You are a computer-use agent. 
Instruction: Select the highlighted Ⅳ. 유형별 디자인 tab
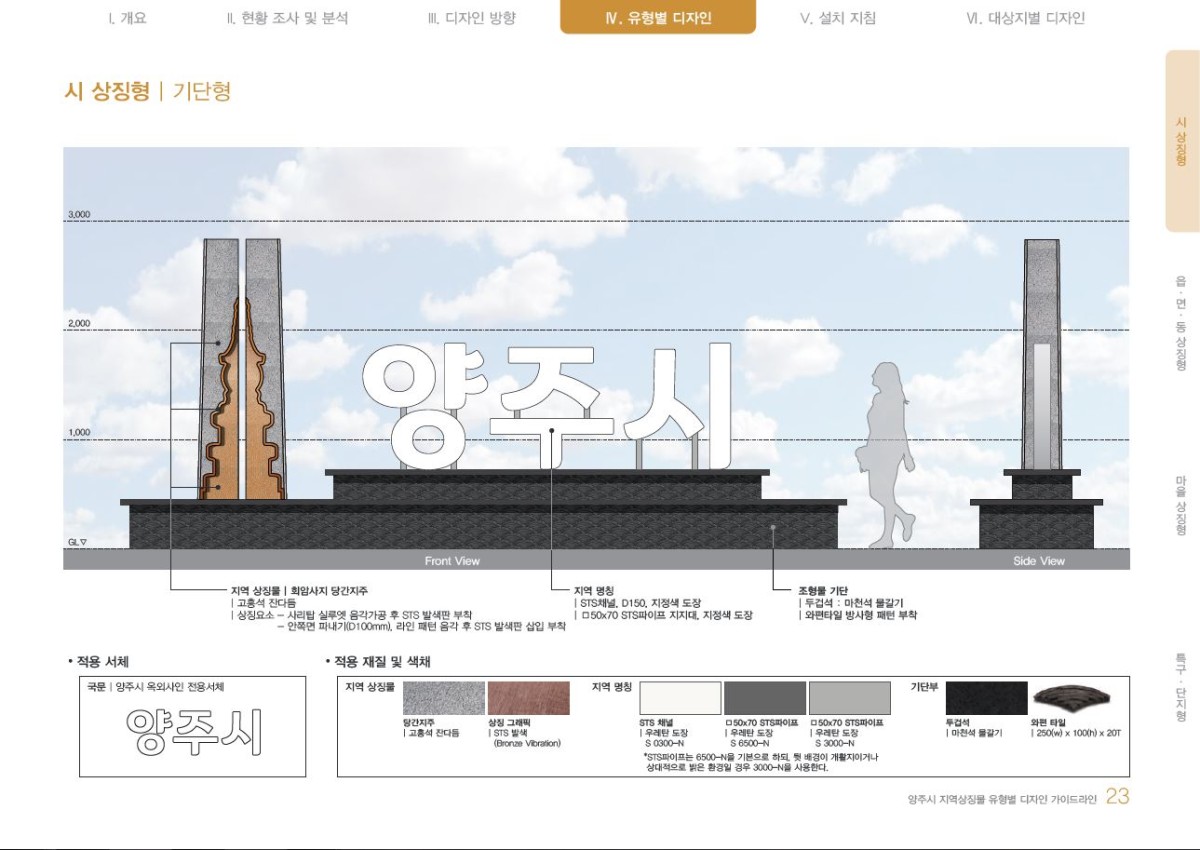point(658,18)
